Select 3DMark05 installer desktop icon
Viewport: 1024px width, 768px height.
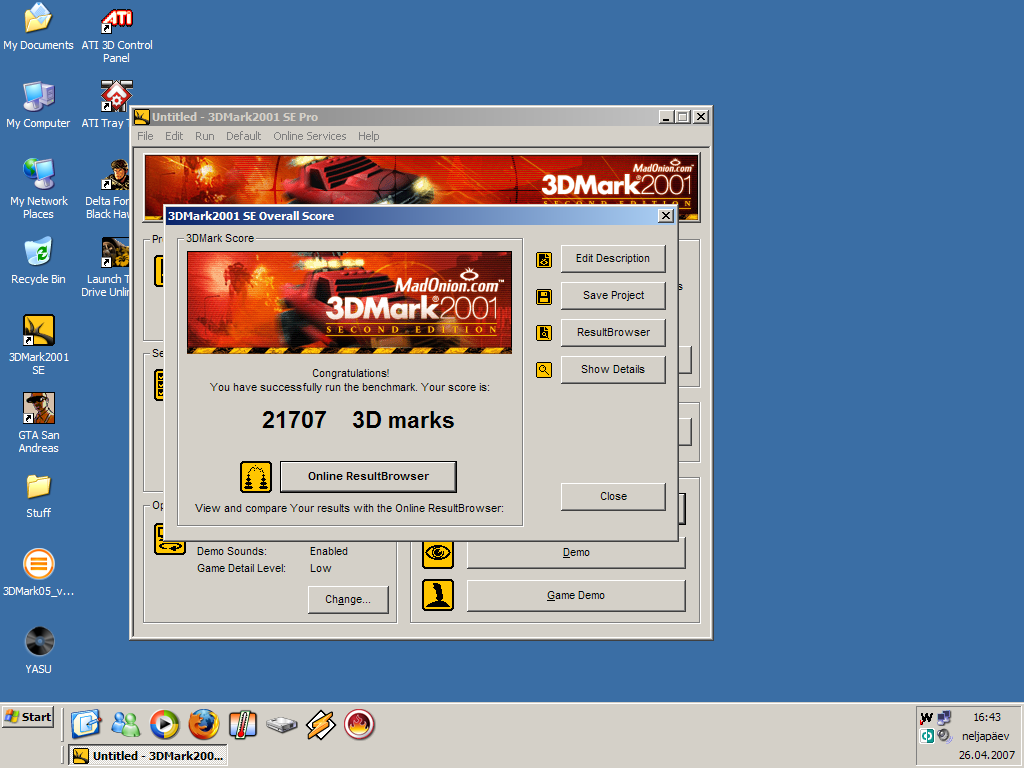39,573
